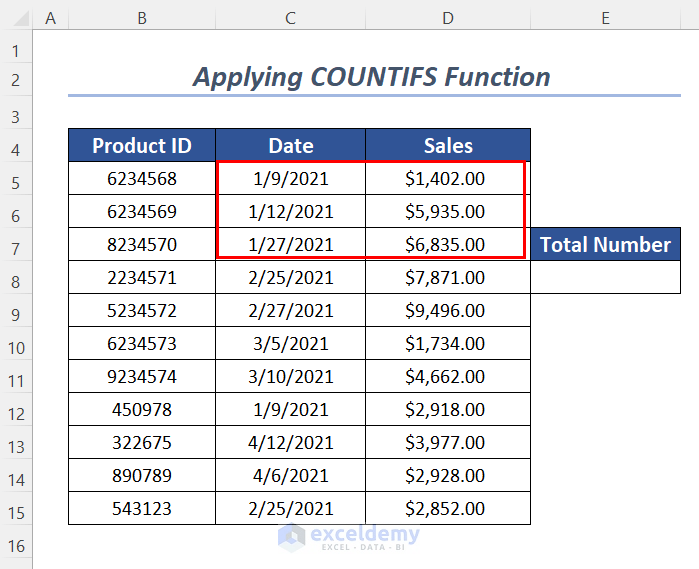Select sales cell $2,928.00

[x=448, y=475]
